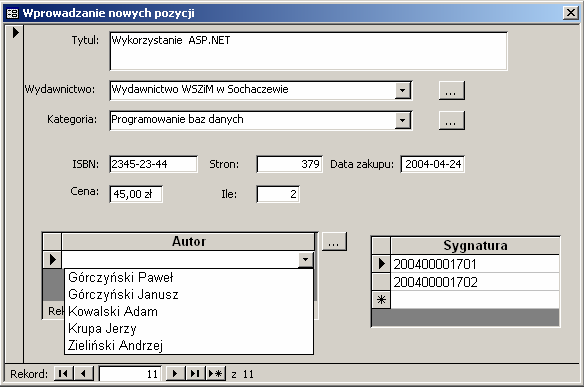Image resolution: width=584 pixels, height=387 pixels.
Task: Collapse the Autor combo box arrow
Action: click(x=305, y=260)
